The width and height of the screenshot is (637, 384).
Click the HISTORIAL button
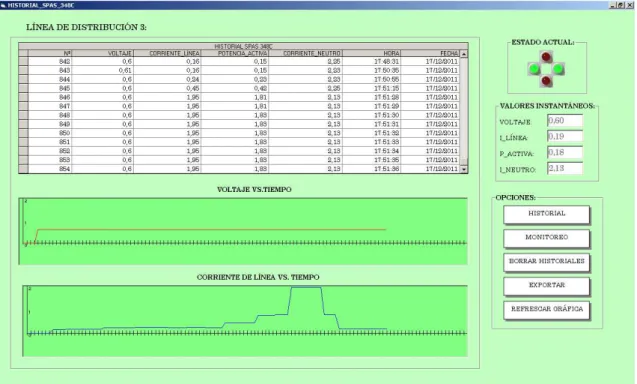coord(546,214)
